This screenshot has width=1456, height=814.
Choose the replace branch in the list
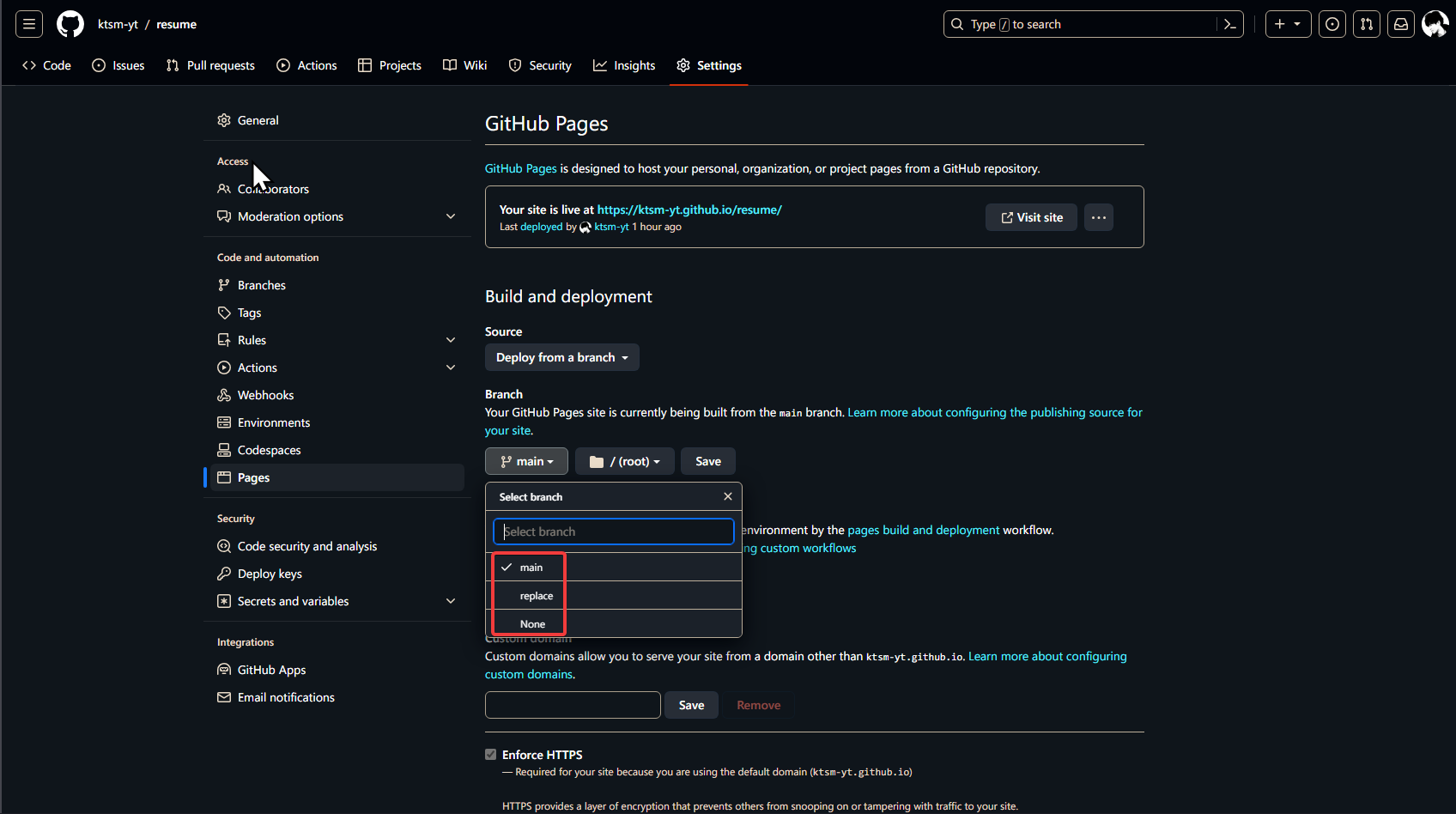pos(614,596)
